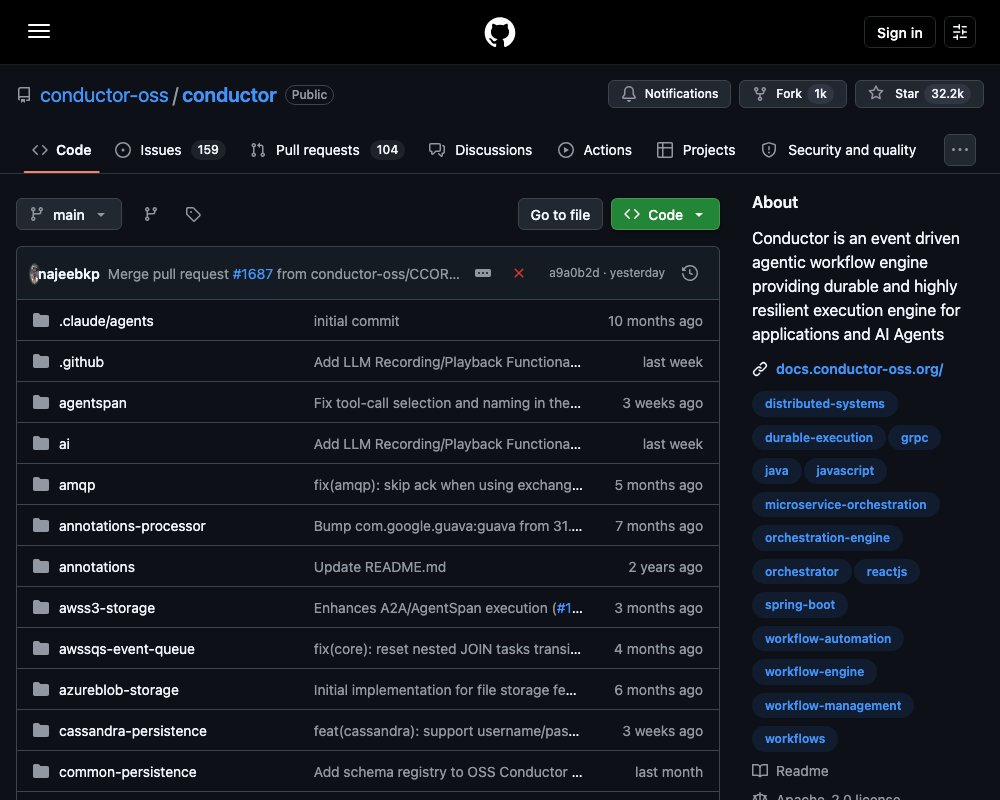This screenshot has width=1000, height=800.
Task: Expand the green Code dropdown
Action: pyautogui.click(x=665, y=214)
